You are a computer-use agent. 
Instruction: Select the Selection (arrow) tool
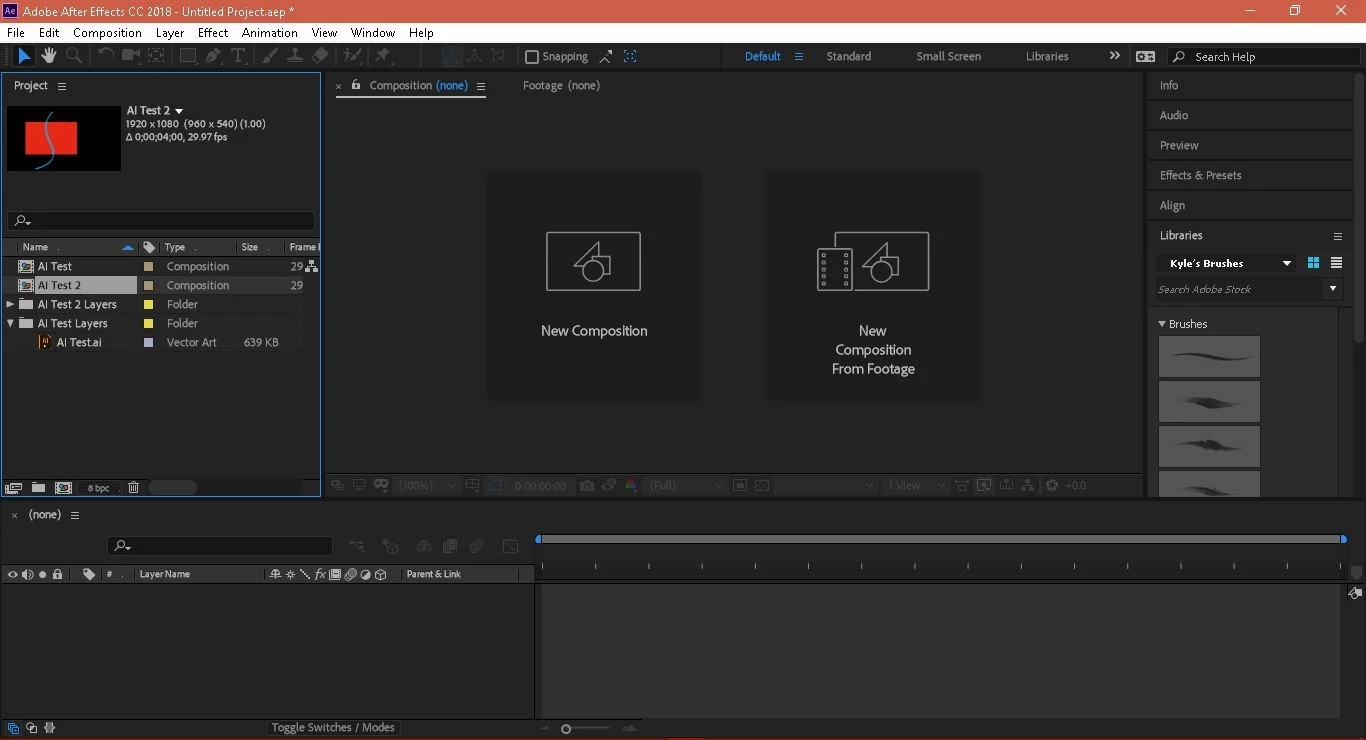coord(24,56)
